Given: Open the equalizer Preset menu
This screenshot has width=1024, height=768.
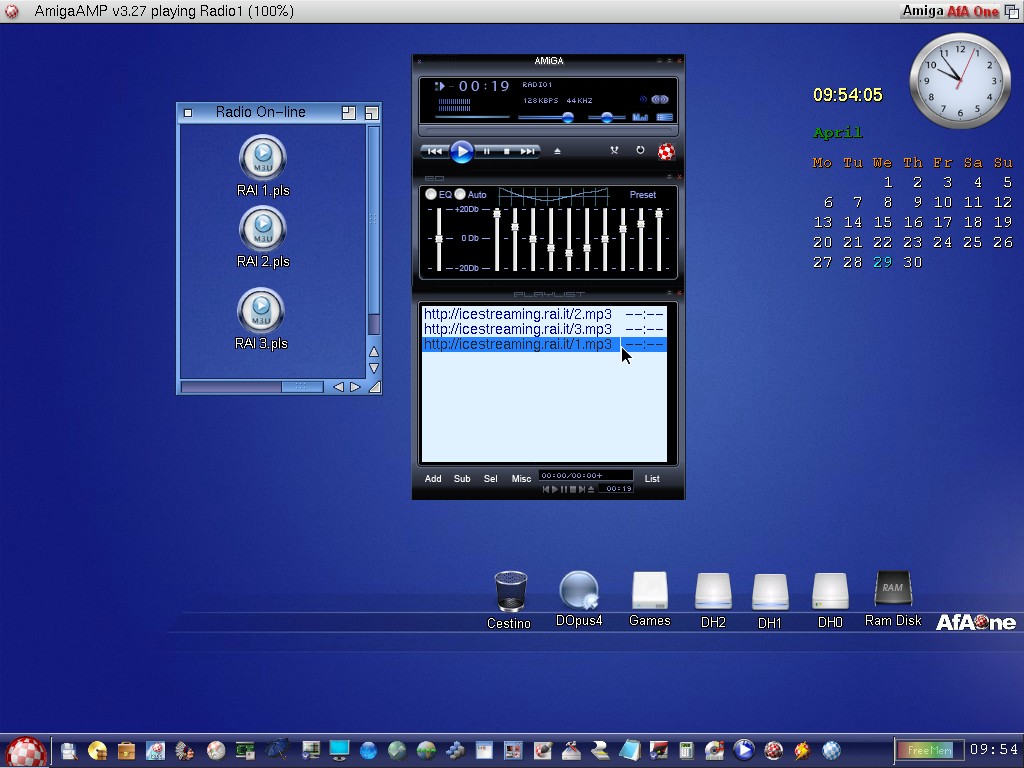Looking at the screenshot, I should [643, 195].
